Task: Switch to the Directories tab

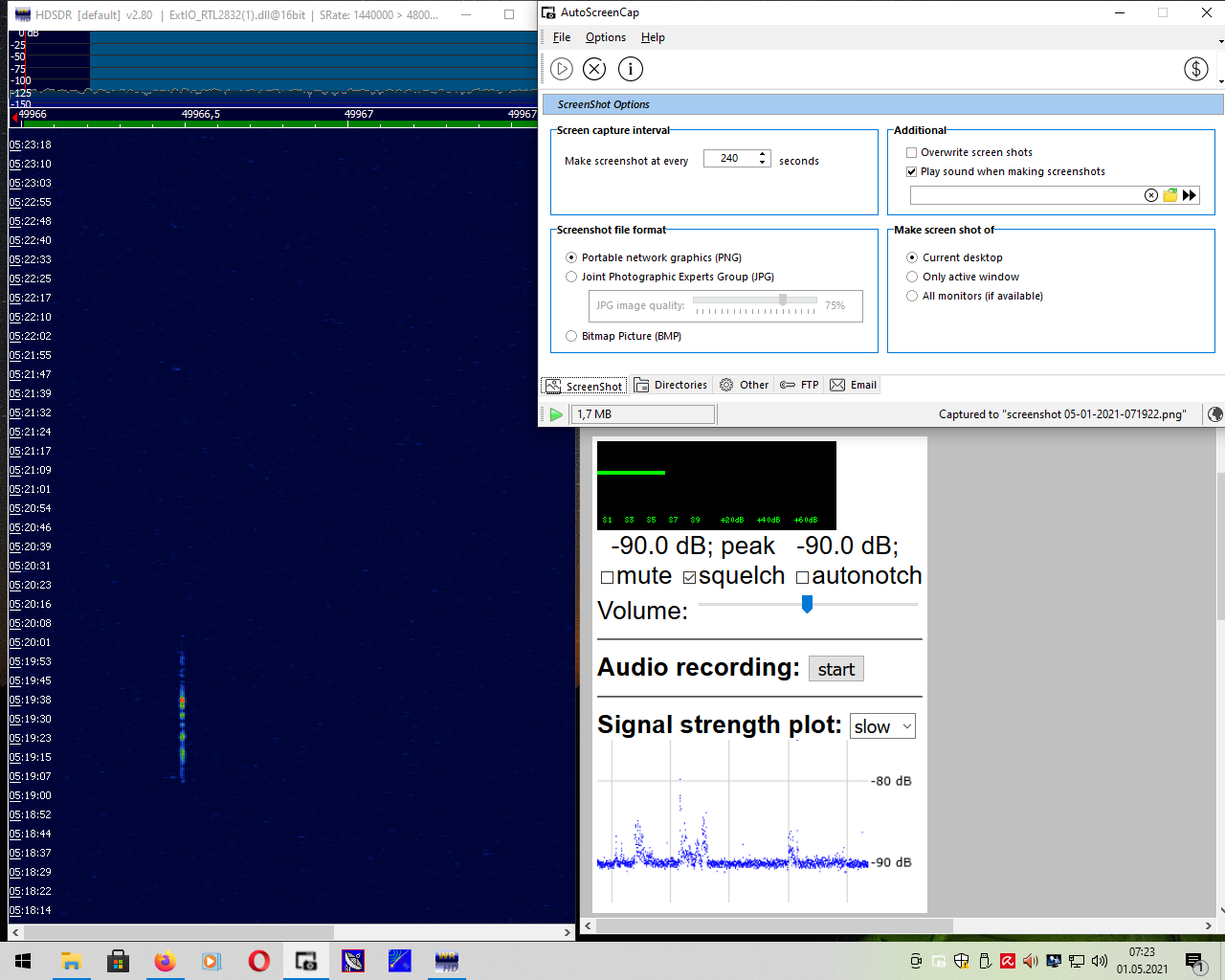Action: (671, 385)
